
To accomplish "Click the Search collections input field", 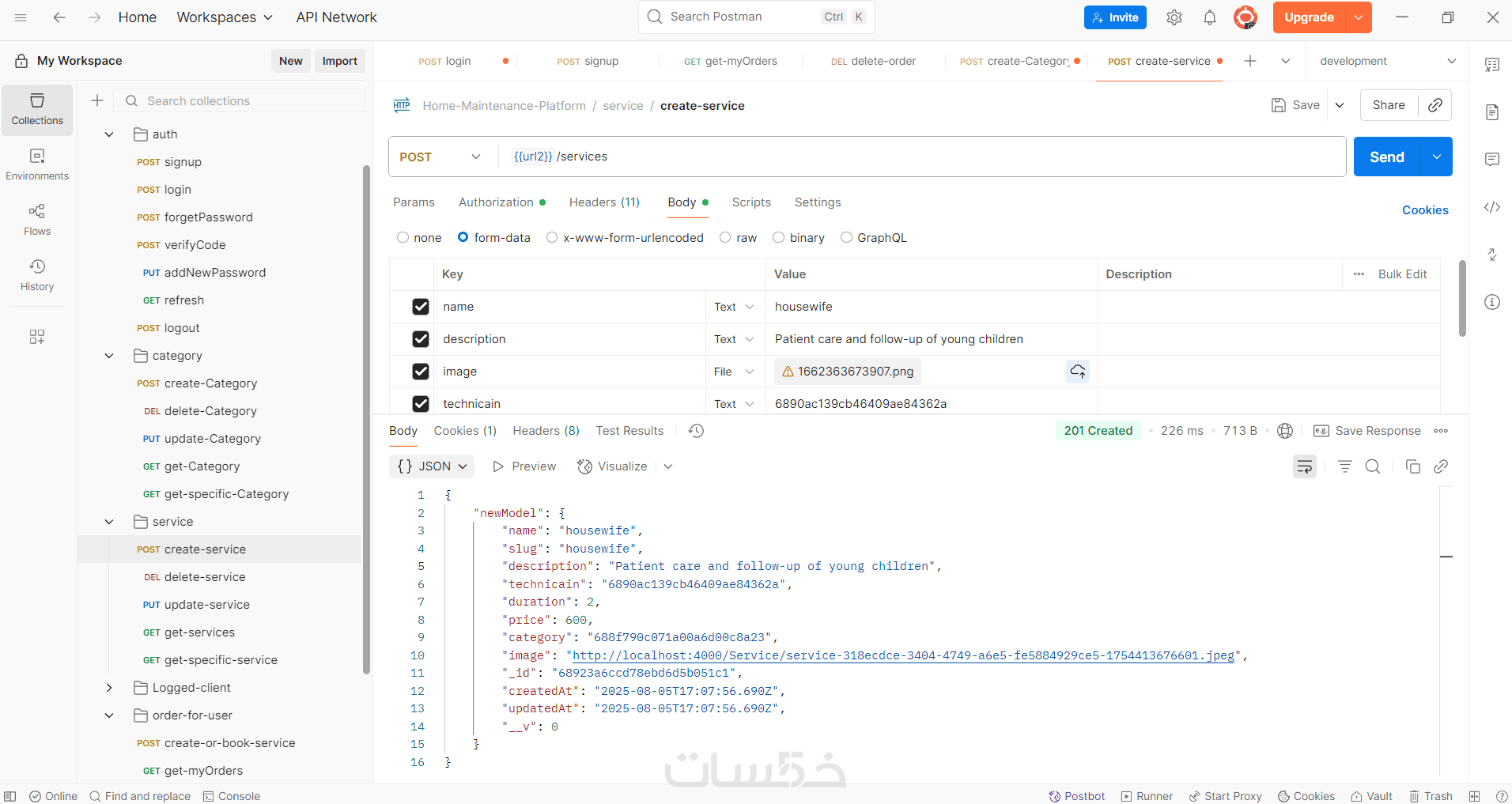I will point(245,100).
